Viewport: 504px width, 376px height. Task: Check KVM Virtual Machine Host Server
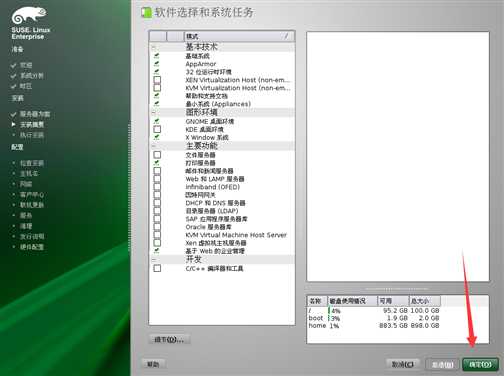(157, 235)
